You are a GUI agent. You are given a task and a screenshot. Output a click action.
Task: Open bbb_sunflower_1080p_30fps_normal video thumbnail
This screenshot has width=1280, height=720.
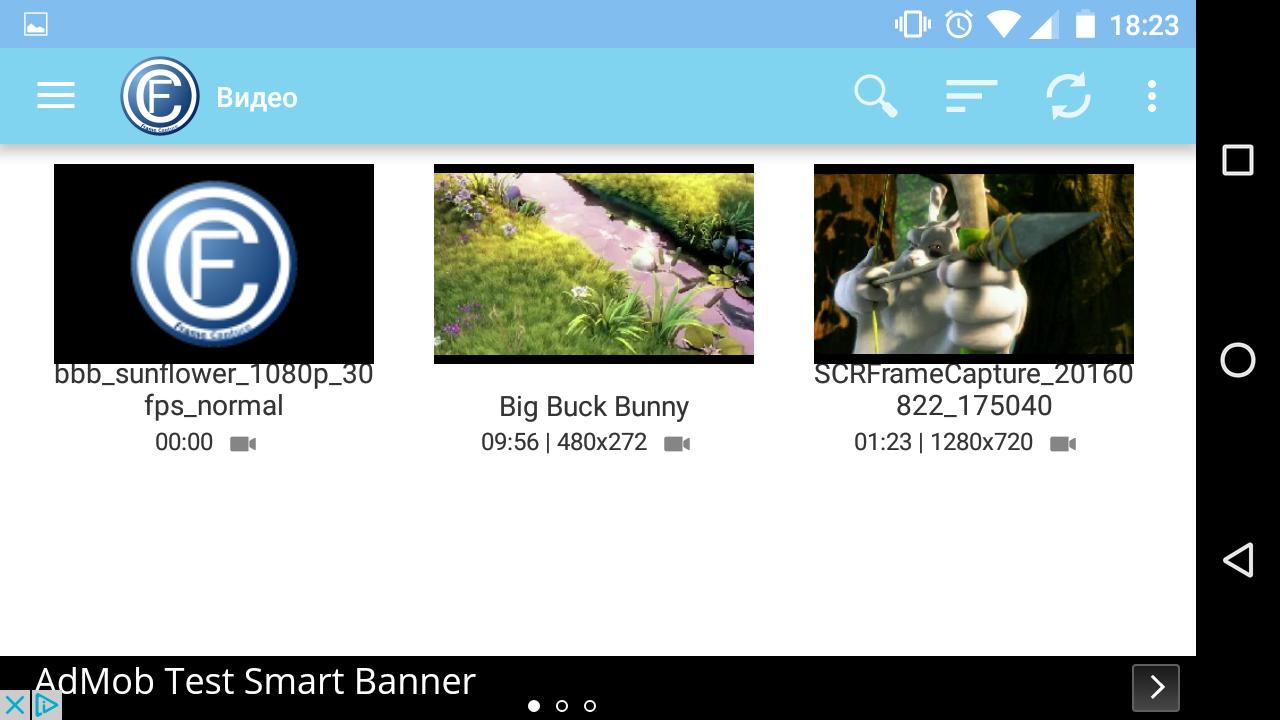point(214,264)
